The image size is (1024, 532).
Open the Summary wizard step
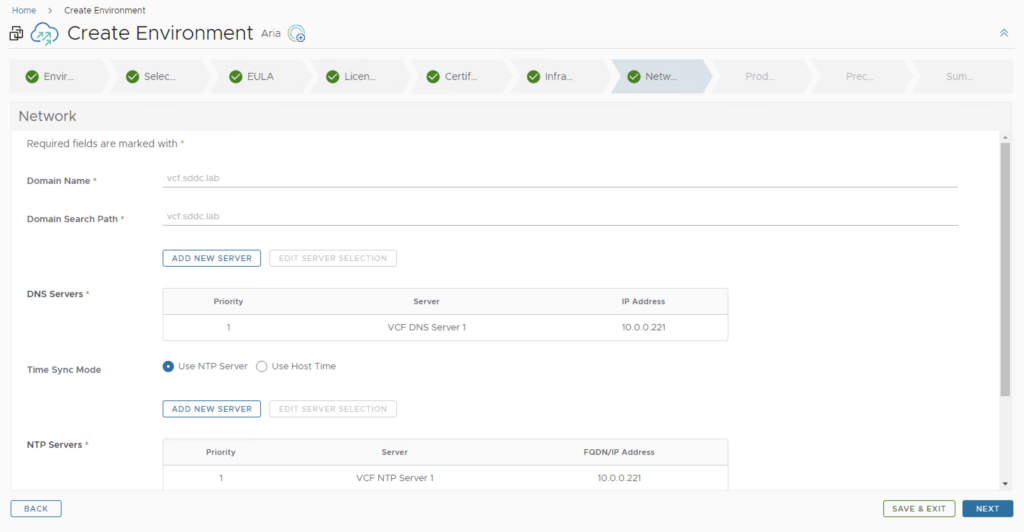[x=958, y=76]
